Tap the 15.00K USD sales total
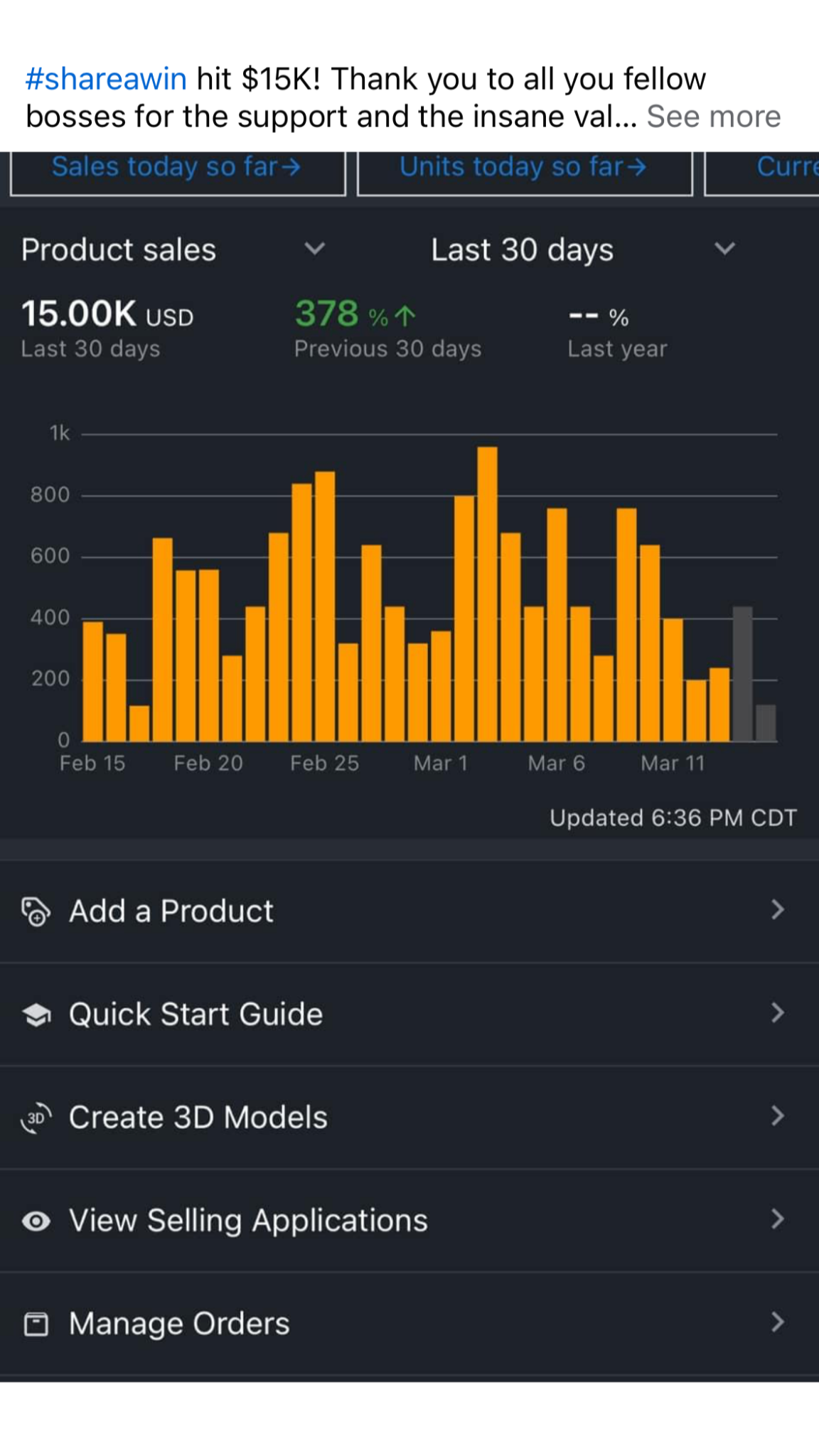Screen dimensions: 819x1456 click(x=107, y=314)
